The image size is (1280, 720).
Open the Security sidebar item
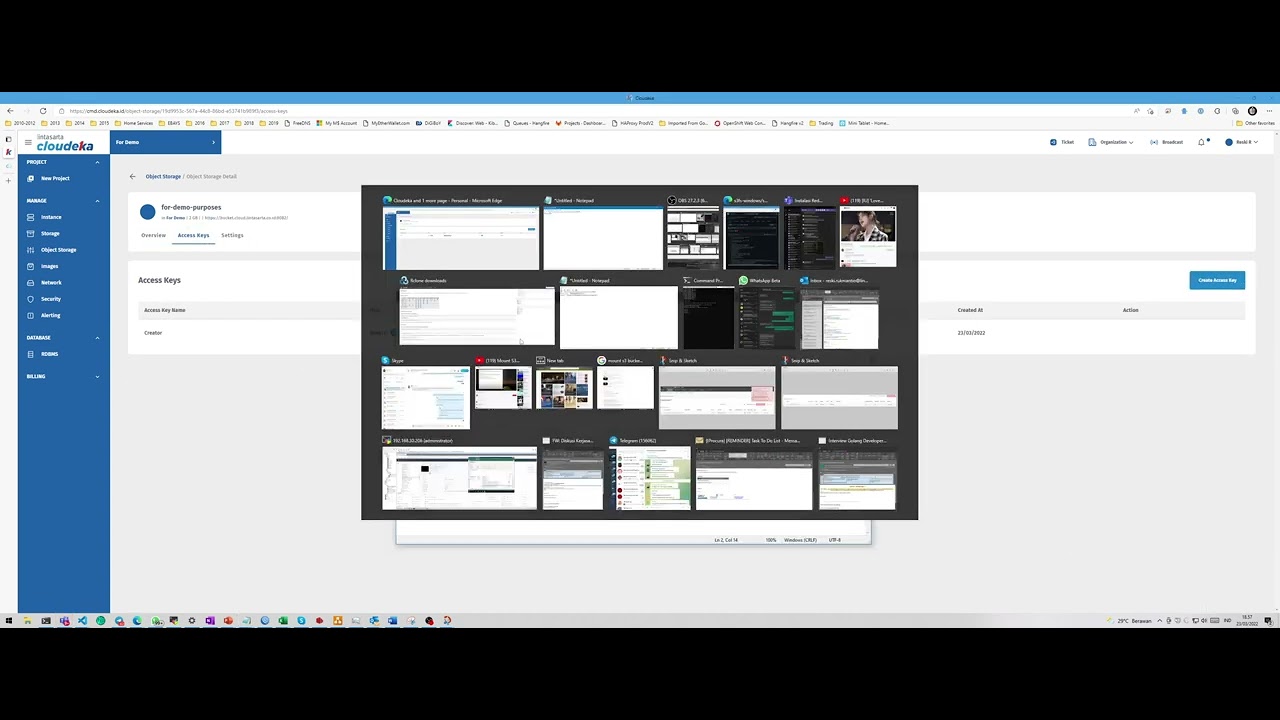pyautogui.click(x=50, y=299)
